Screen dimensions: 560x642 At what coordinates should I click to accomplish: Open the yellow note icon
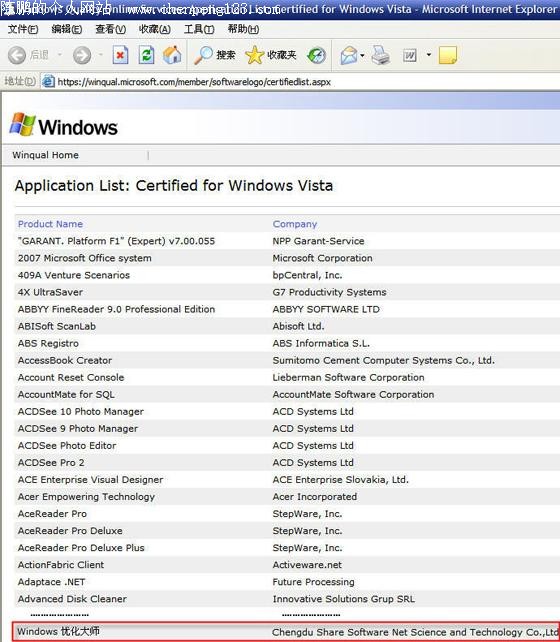click(447, 55)
